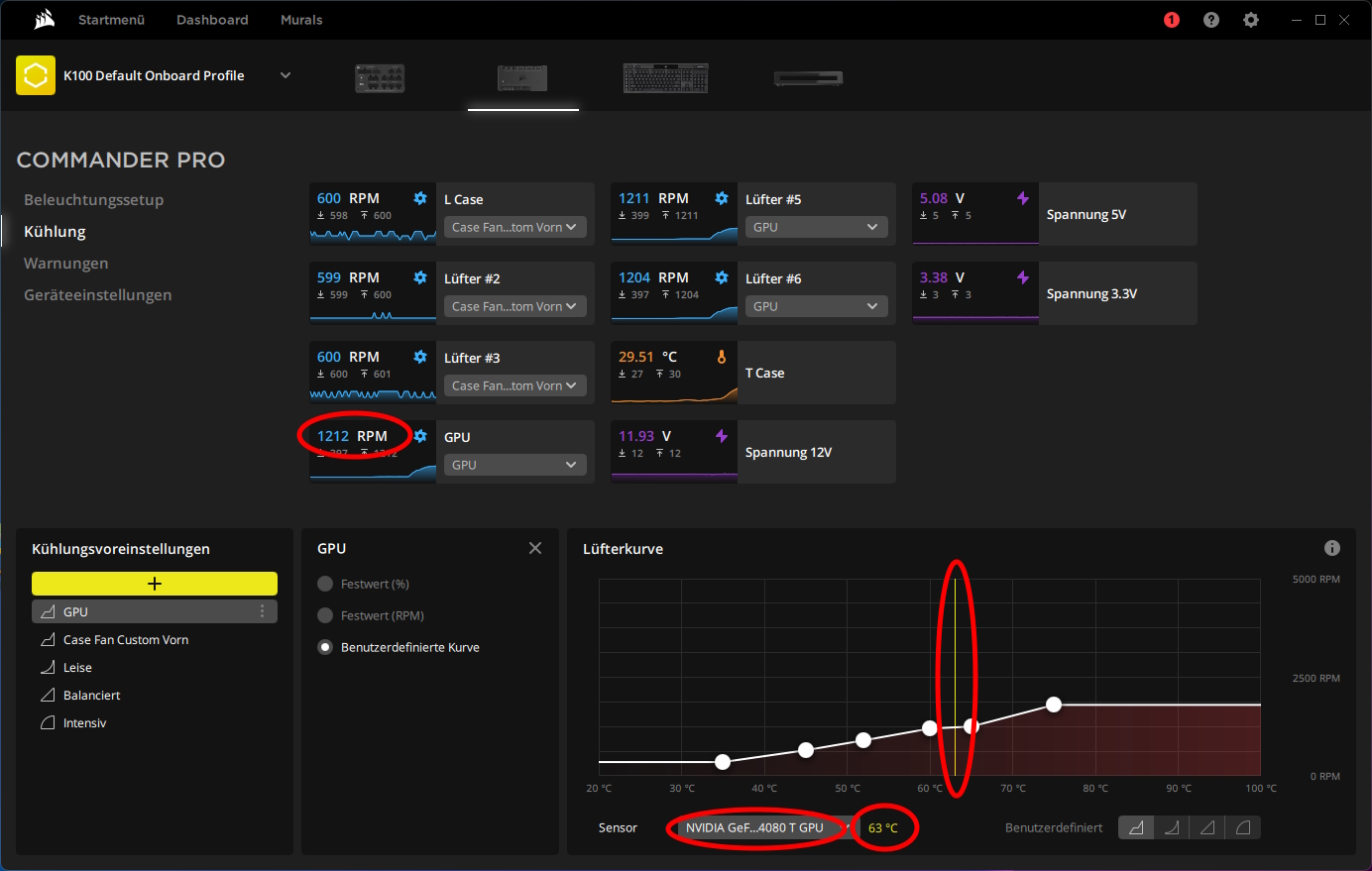Select the K100 keyboard device thumbnail
Screen dimensions: 1372x871
(x=665, y=78)
